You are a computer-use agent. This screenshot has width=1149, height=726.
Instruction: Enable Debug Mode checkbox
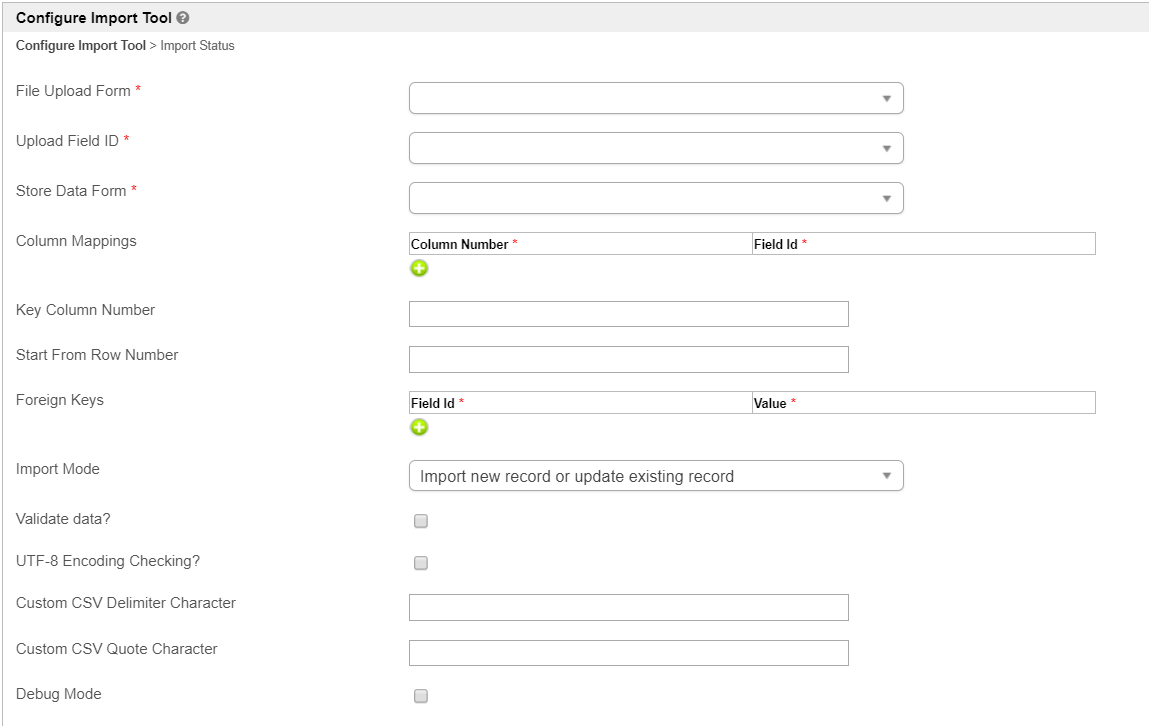pyautogui.click(x=421, y=696)
